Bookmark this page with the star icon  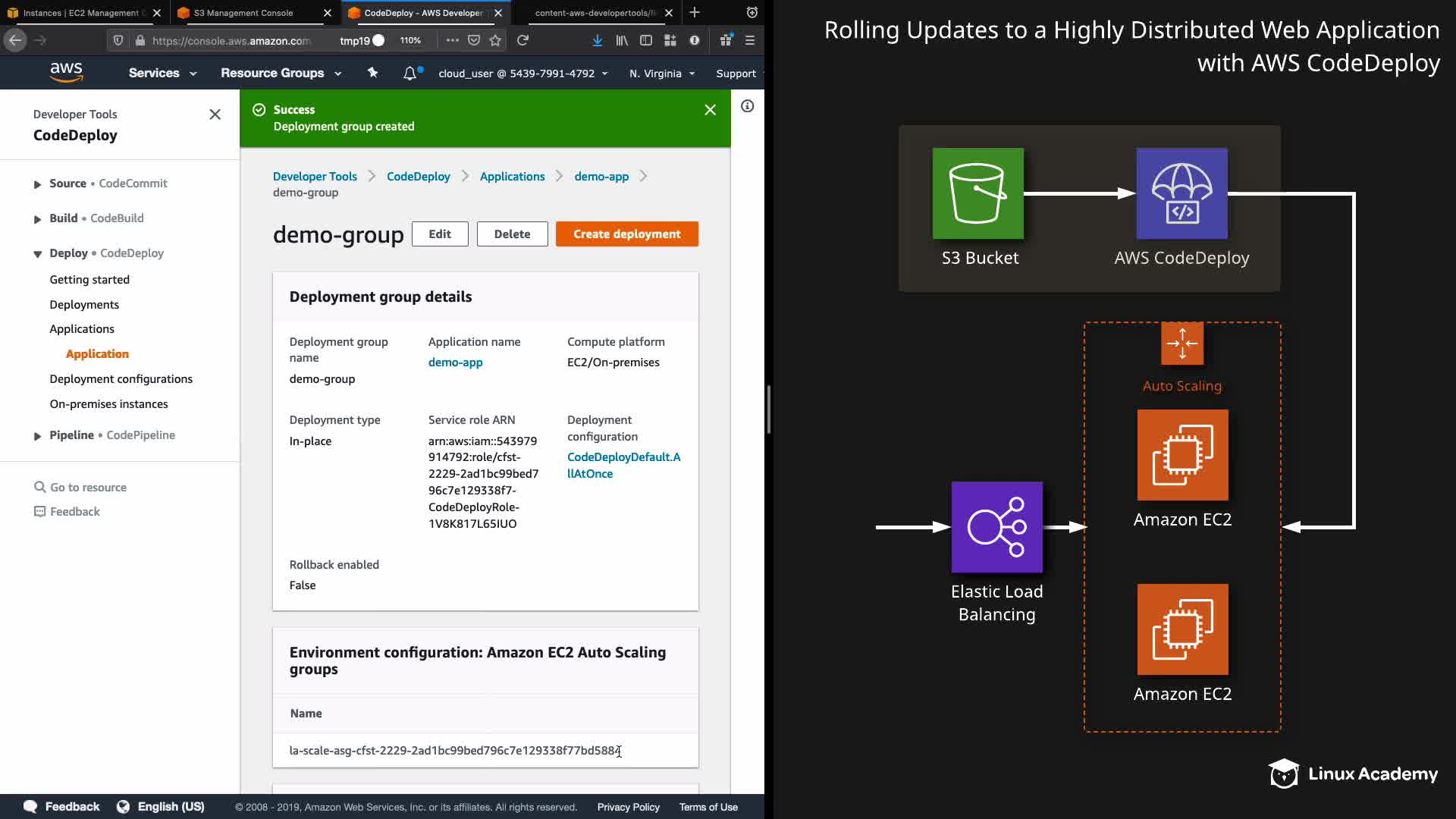495,40
